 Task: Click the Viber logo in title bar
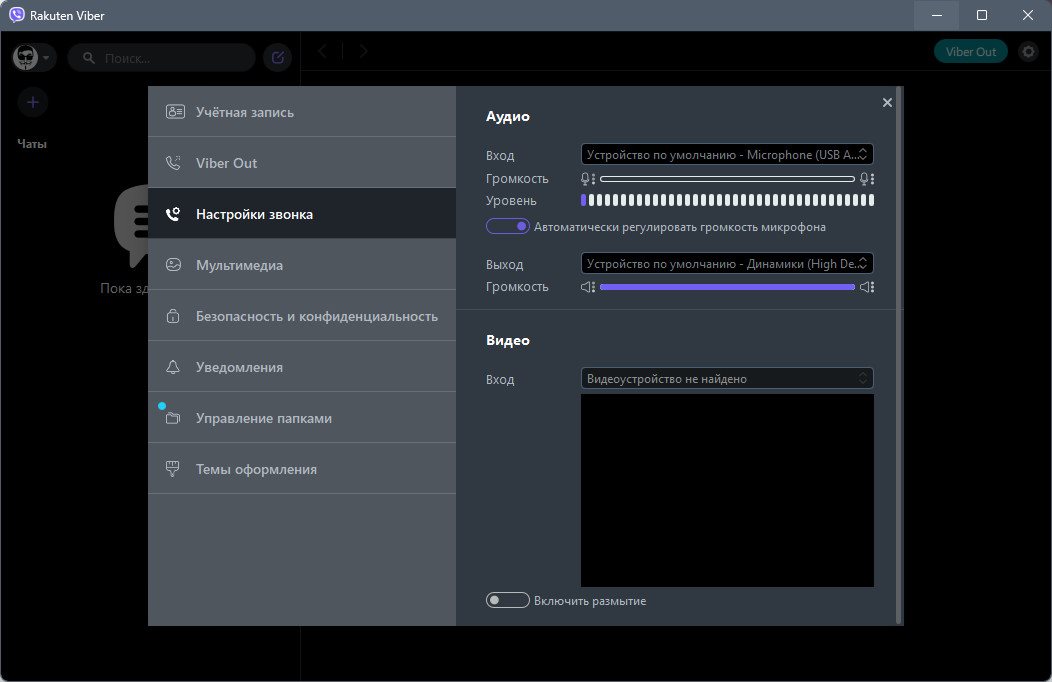pos(16,15)
